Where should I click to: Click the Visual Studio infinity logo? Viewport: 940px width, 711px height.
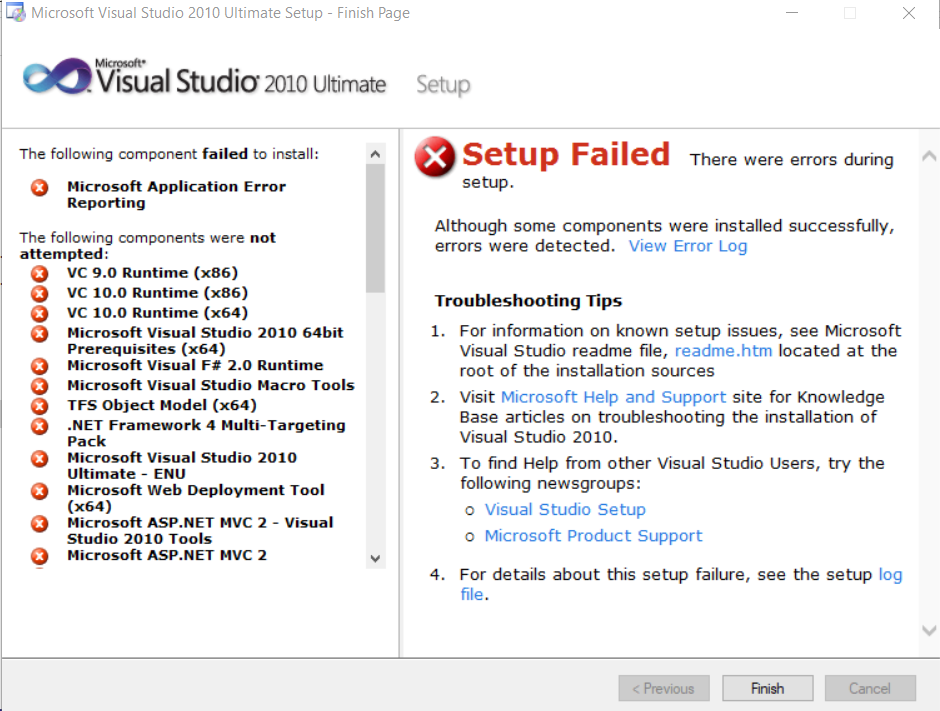click(58, 78)
